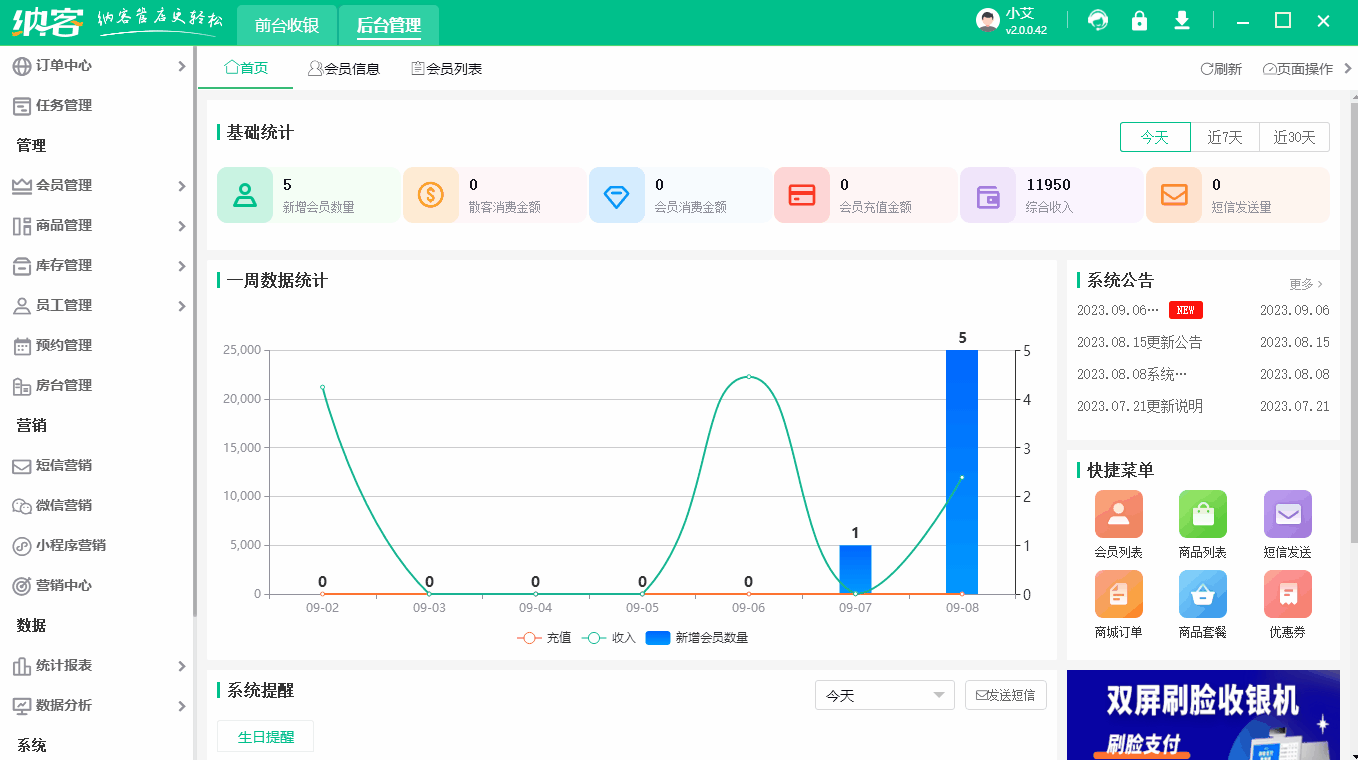1358x760 pixels.
Task: Open the 今天 dropdown in 系统提醒
Action: click(884, 694)
